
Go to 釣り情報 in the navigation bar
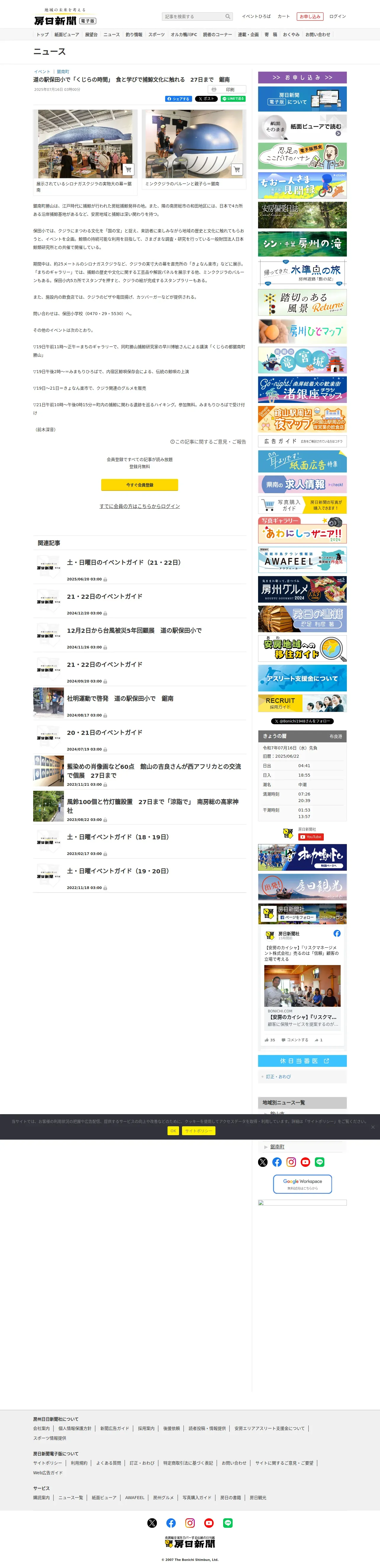point(134,35)
